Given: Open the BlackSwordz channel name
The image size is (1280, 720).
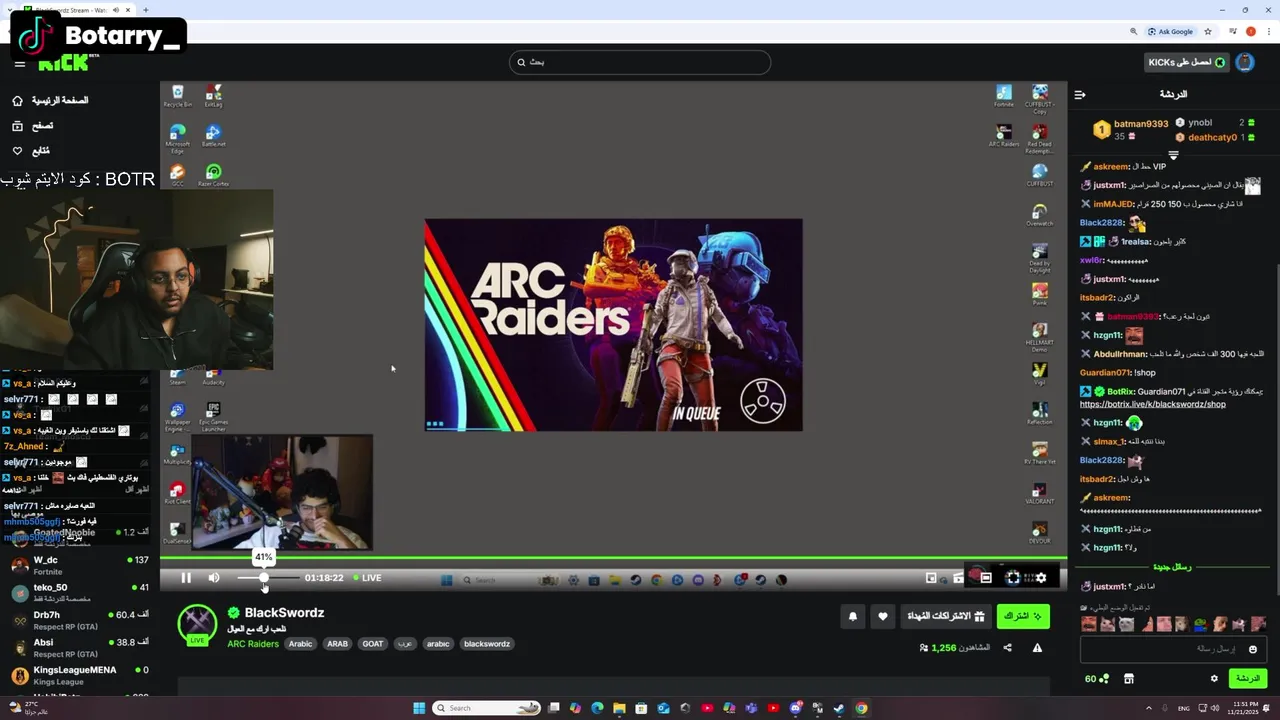Looking at the screenshot, I should 284,613.
